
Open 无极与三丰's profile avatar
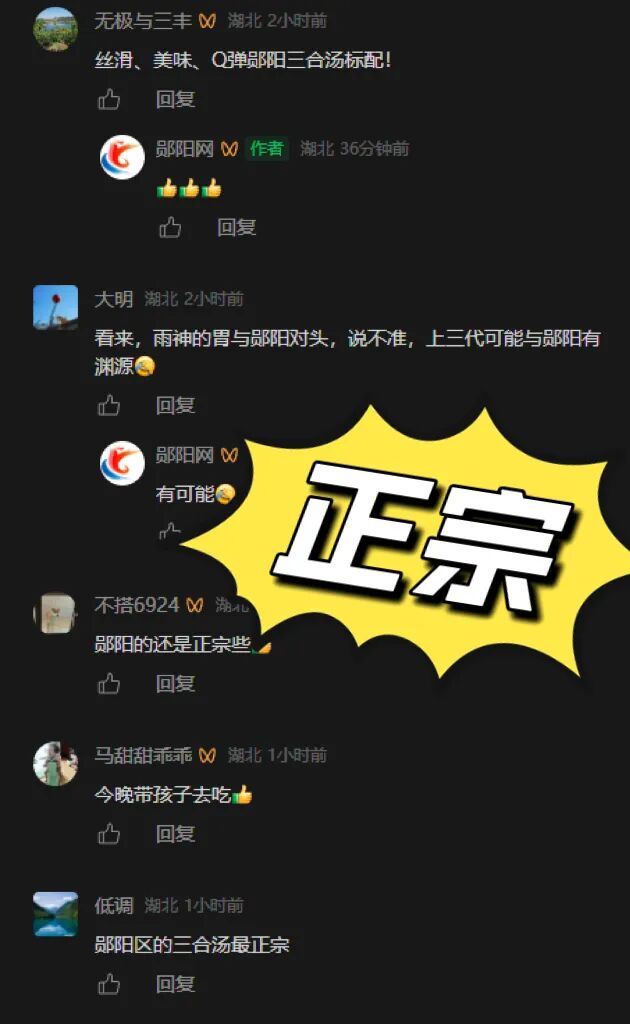[x=55, y=29]
